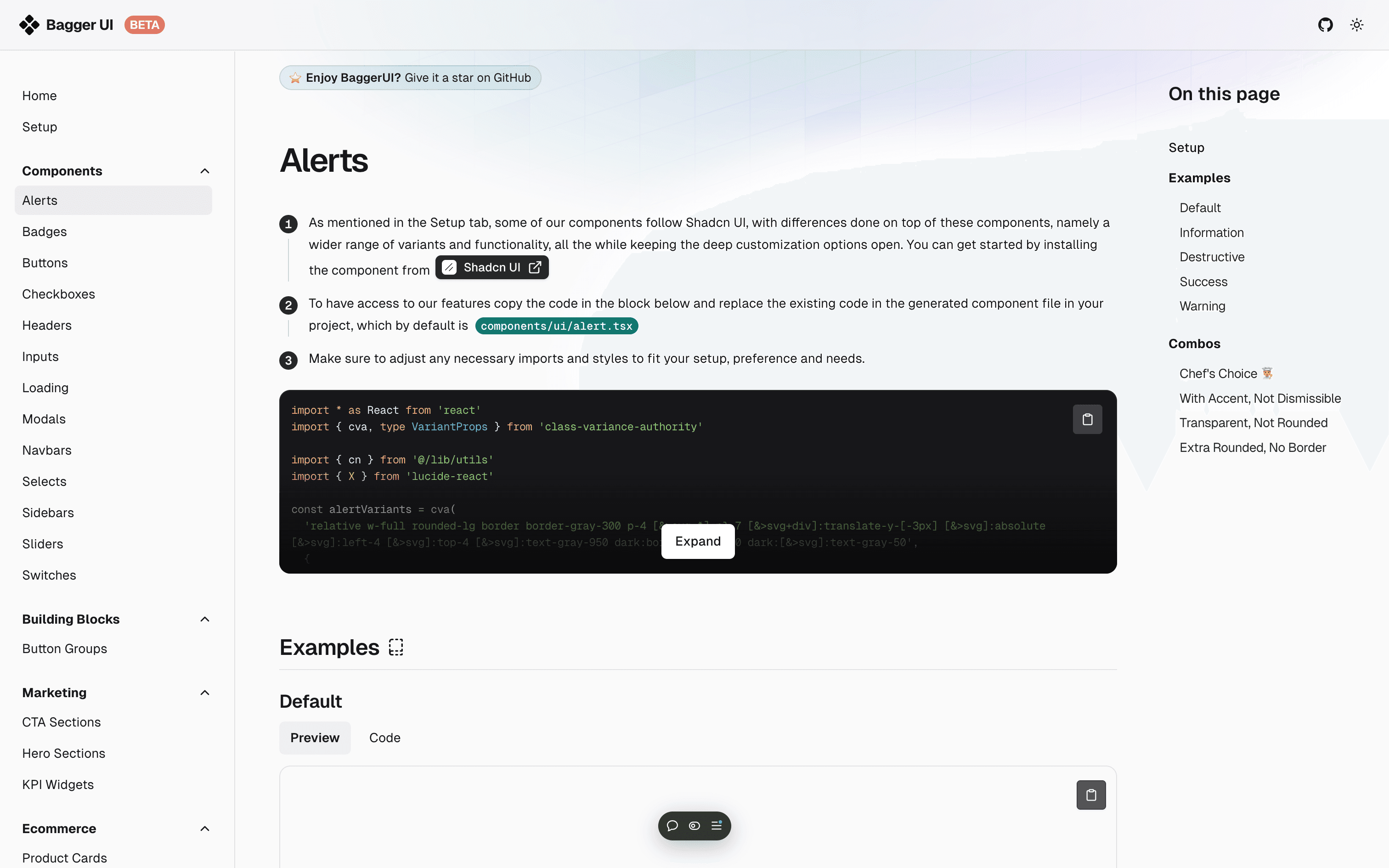Viewport: 1389px width, 868px height.
Task: Expand the code block using Expand button
Action: tap(697, 541)
